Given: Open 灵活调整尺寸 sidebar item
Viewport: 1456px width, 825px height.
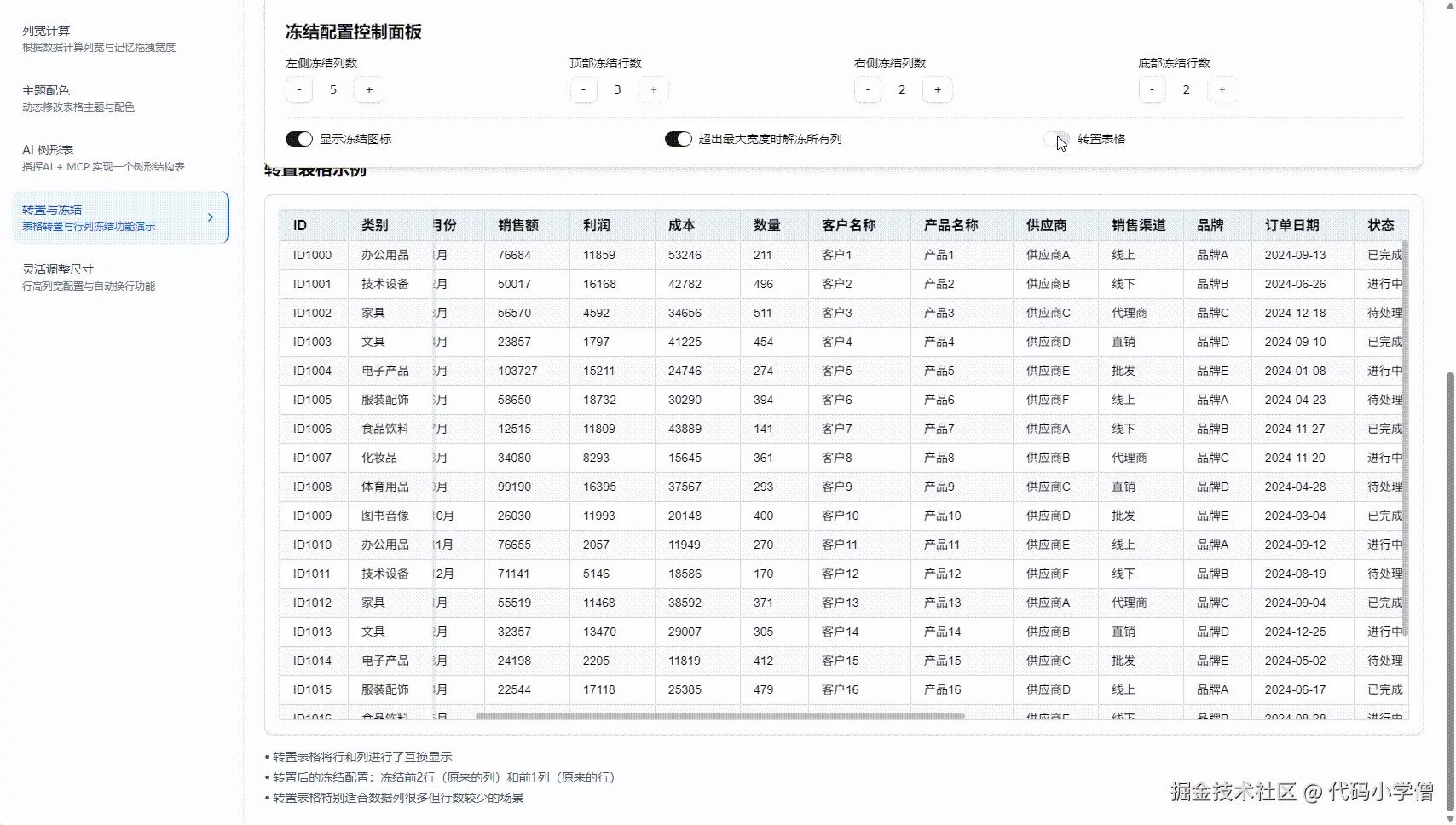Looking at the screenshot, I should click(119, 277).
